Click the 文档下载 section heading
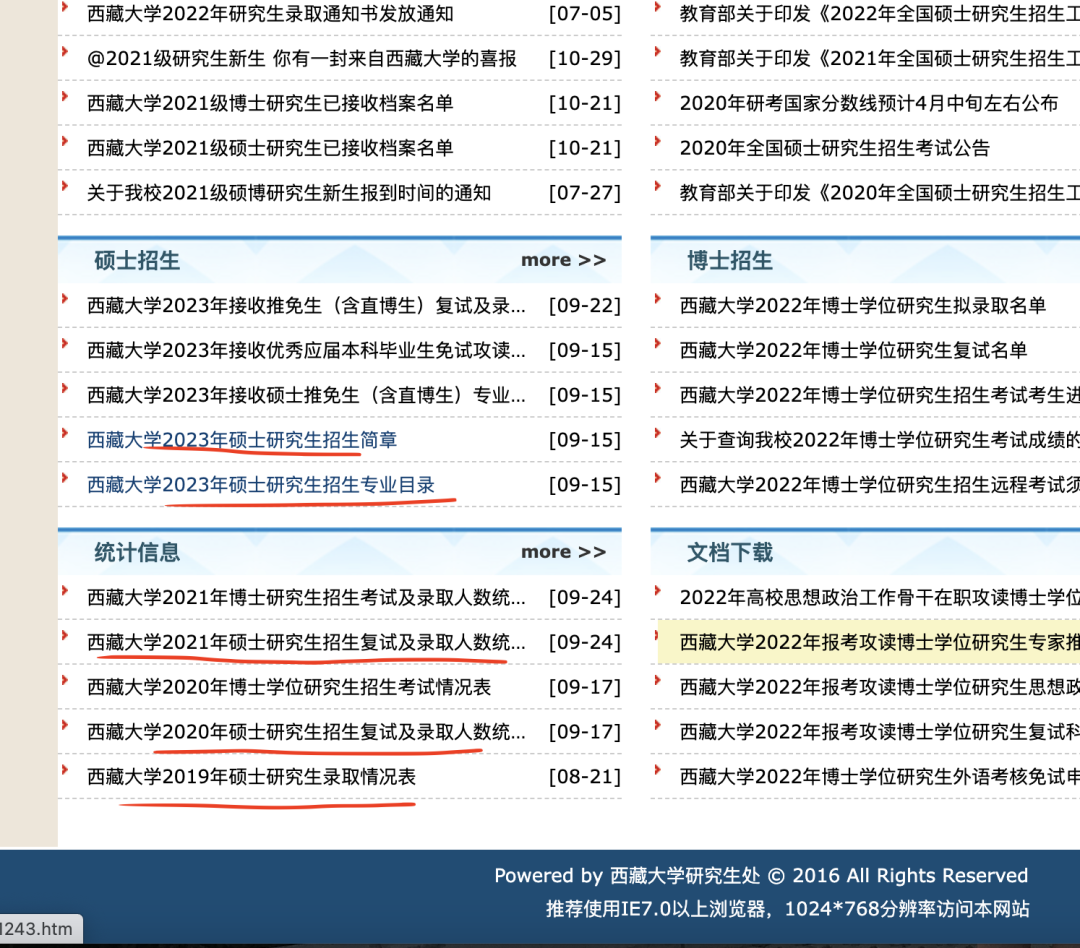Image resolution: width=1080 pixels, height=948 pixels. (x=729, y=553)
